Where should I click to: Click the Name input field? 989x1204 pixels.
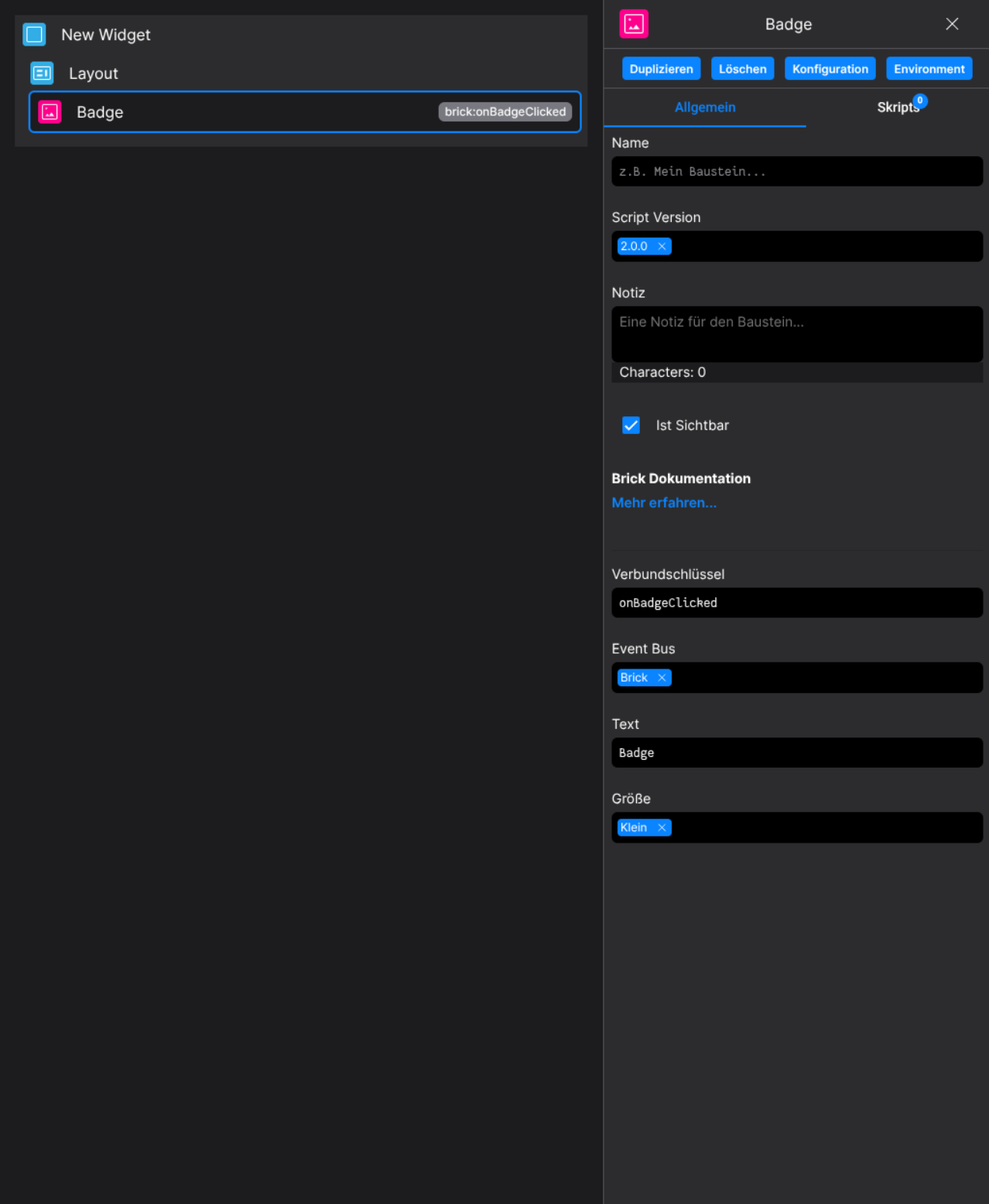[796, 172]
